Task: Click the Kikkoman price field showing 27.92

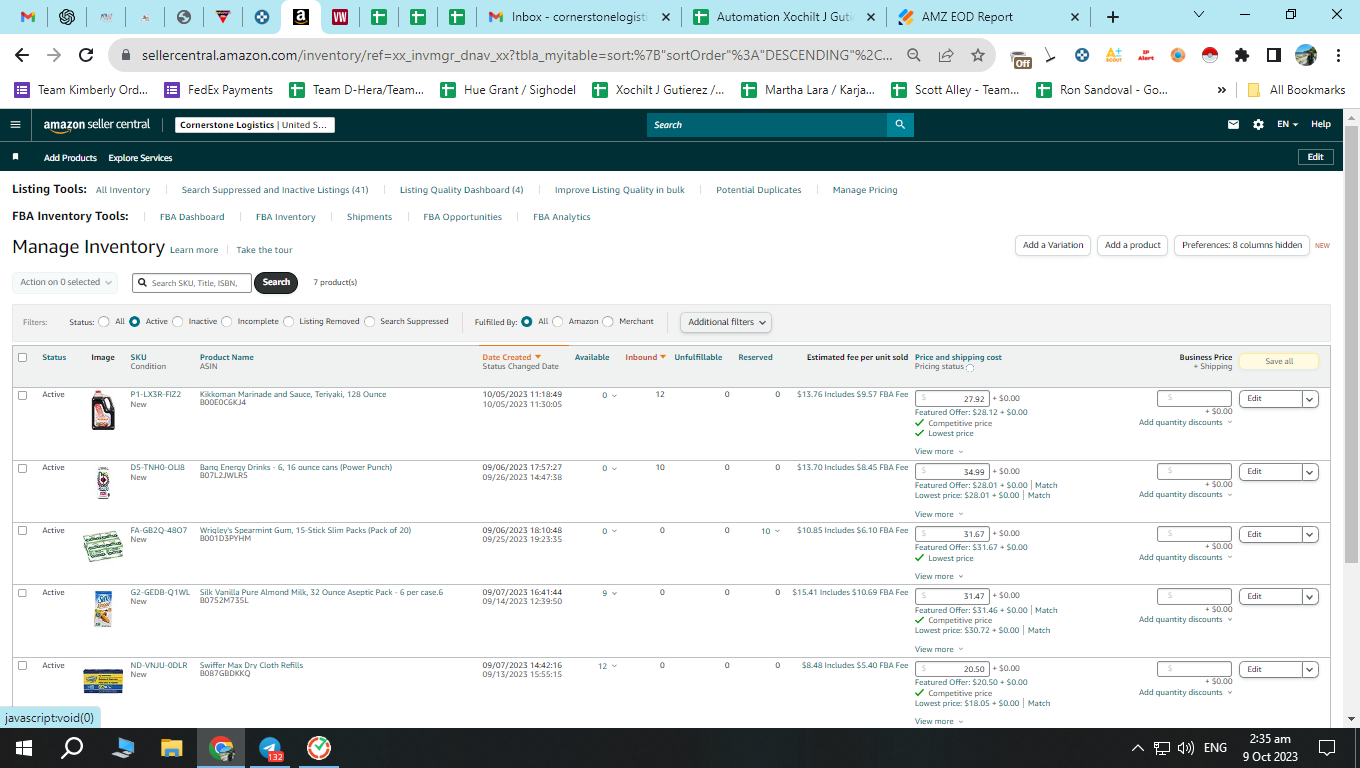Action: click(x=952, y=399)
